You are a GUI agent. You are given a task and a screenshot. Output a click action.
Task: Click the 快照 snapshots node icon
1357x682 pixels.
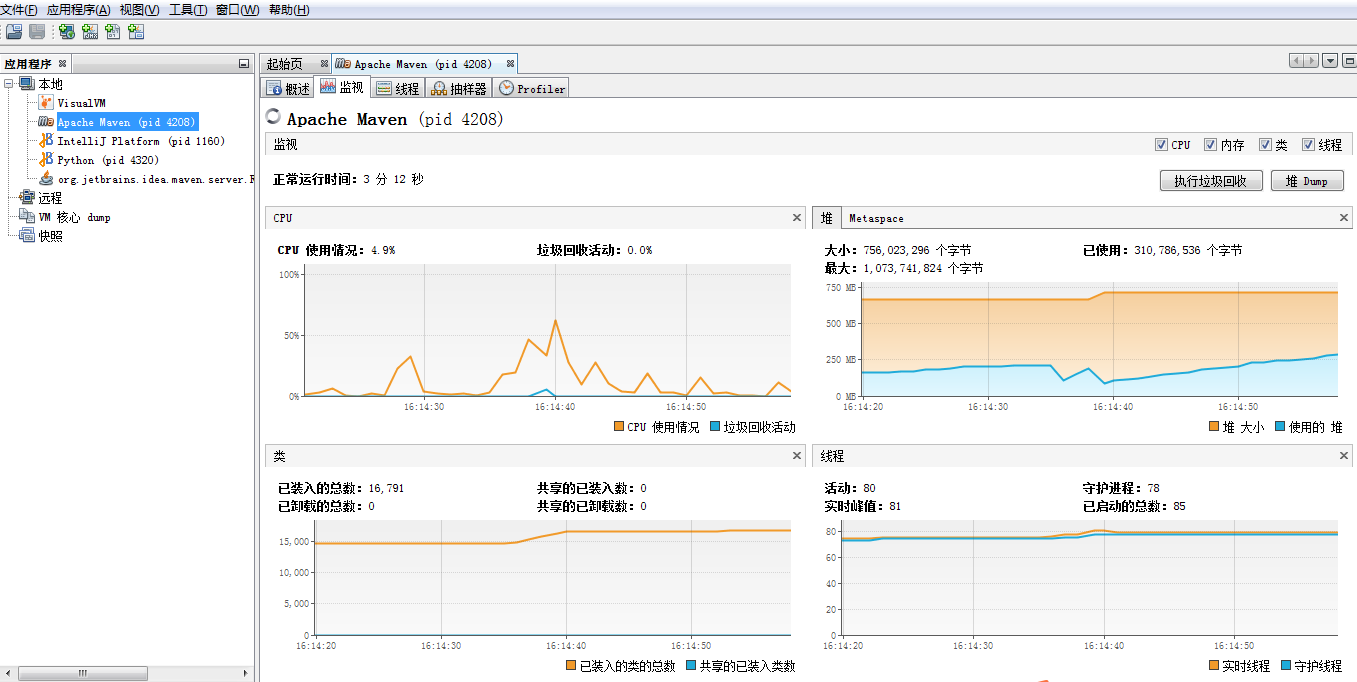point(27,236)
